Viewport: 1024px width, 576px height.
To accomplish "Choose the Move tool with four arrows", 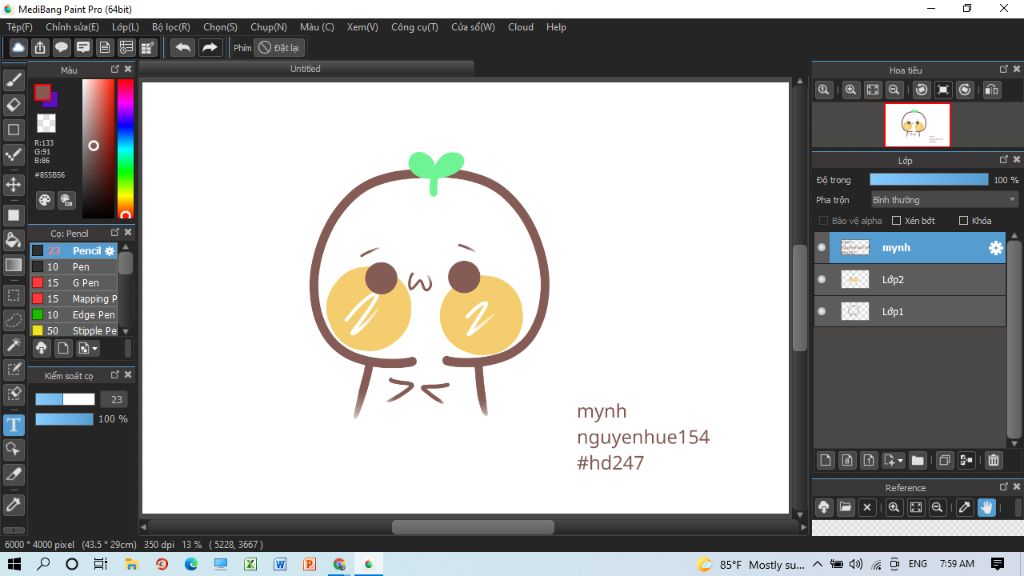I will pyautogui.click(x=14, y=185).
